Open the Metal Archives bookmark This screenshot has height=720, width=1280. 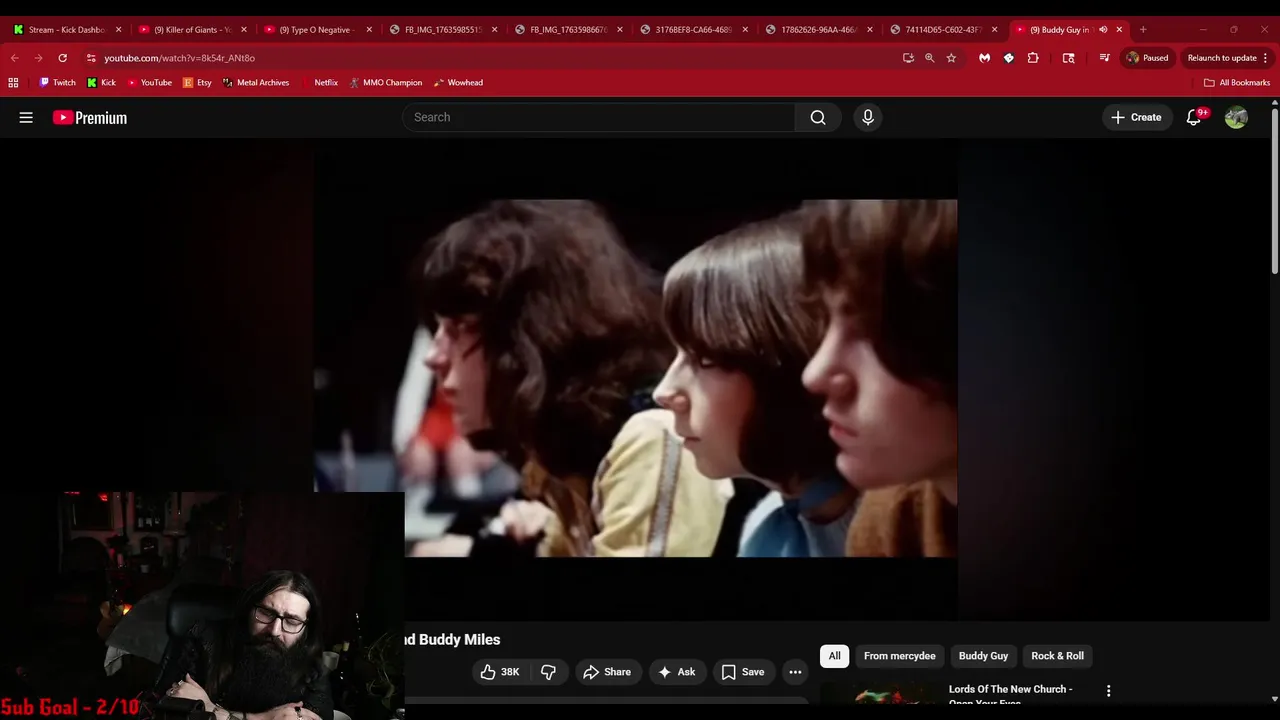click(x=255, y=83)
